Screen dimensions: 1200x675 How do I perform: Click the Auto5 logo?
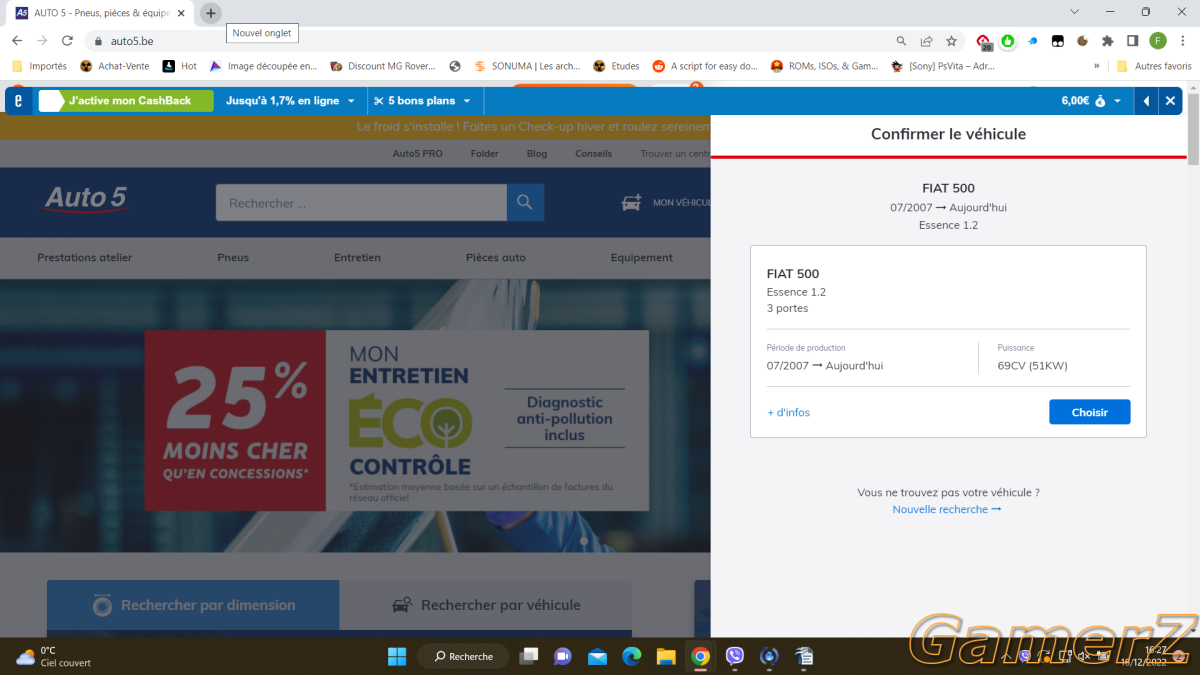coord(86,200)
